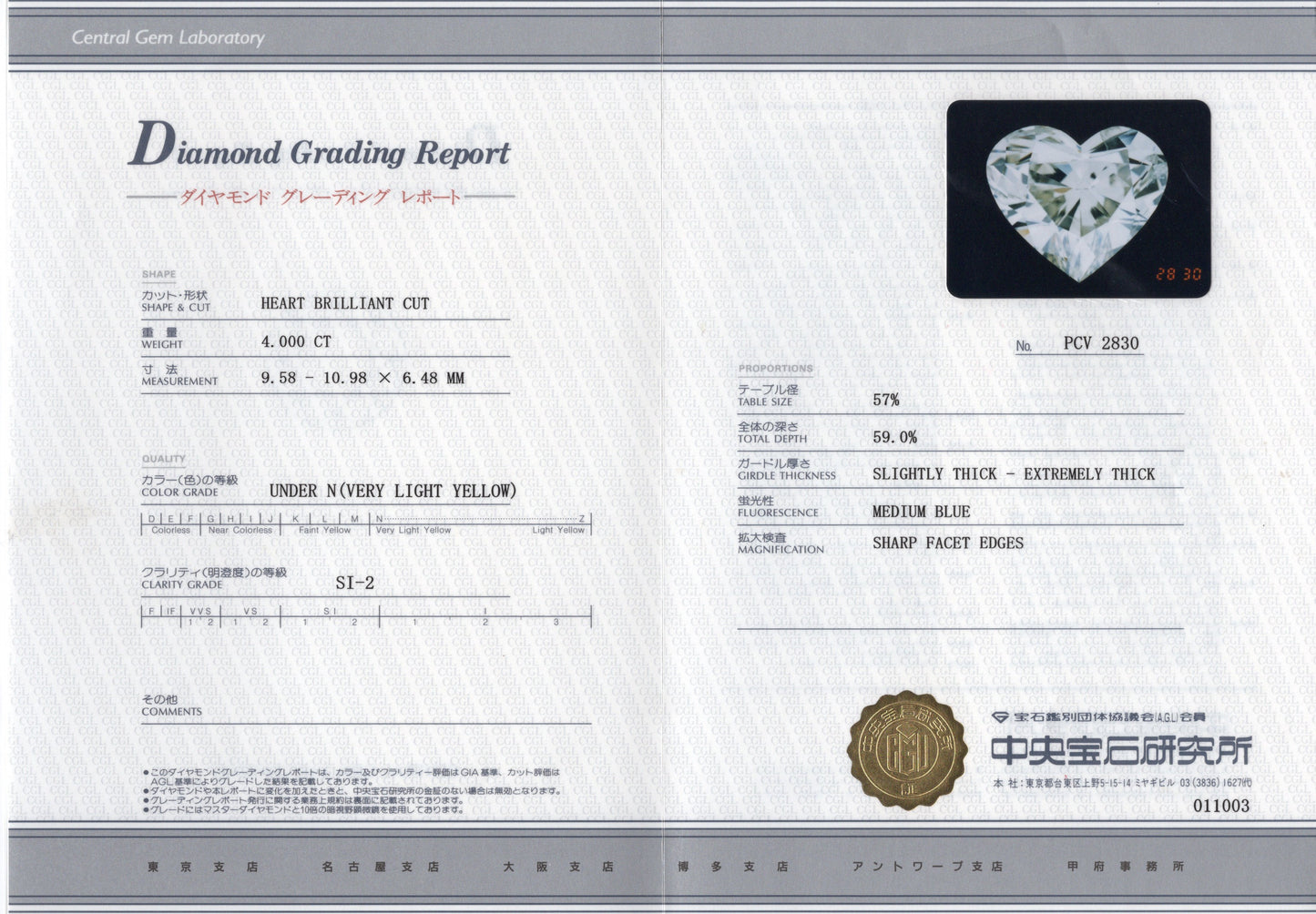This screenshot has width=1316, height=914.
Task: Click the UNDER N color grade value
Action: tap(393, 491)
